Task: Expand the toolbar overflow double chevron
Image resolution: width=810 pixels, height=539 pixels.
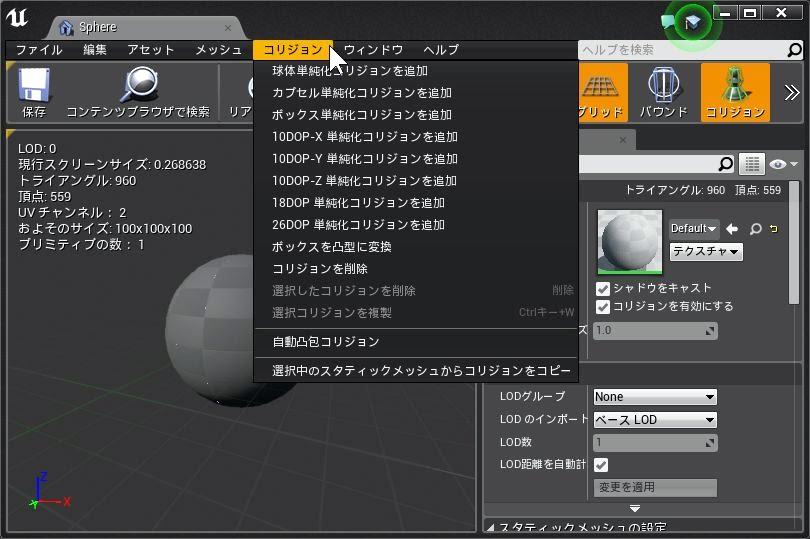Action: click(x=791, y=93)
